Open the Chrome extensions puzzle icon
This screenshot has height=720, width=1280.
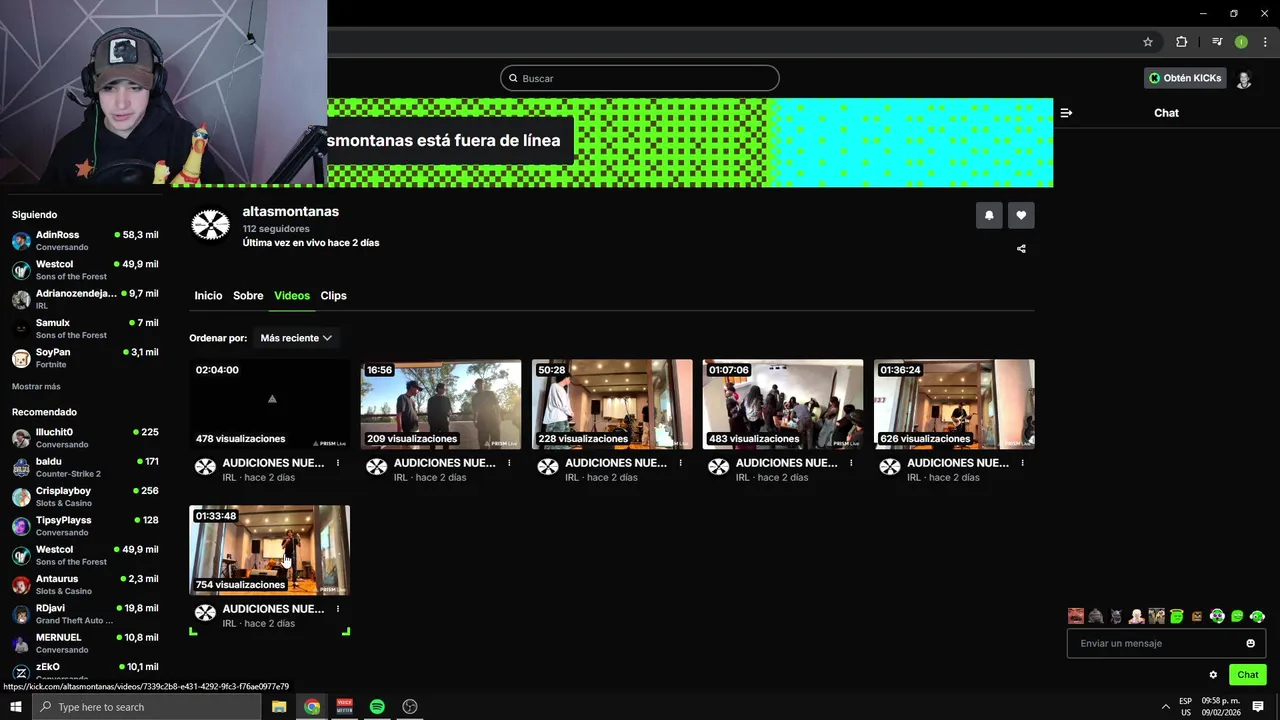point(1181,42)
